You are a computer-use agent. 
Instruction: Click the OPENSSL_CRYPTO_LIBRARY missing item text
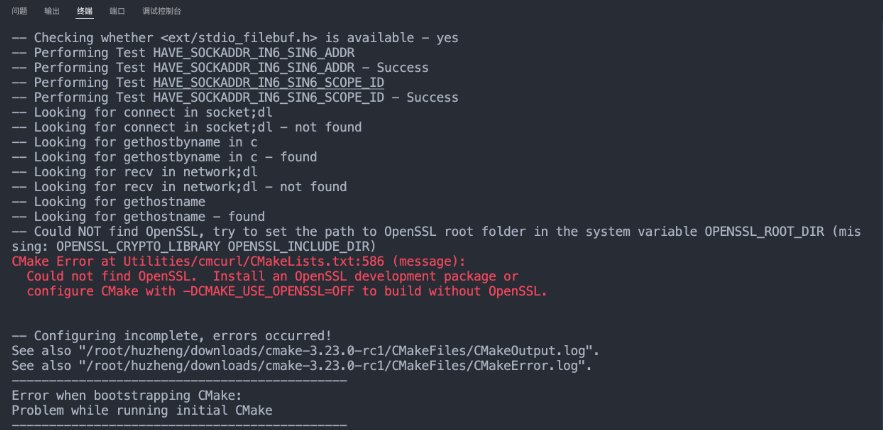tap(138, 247)
